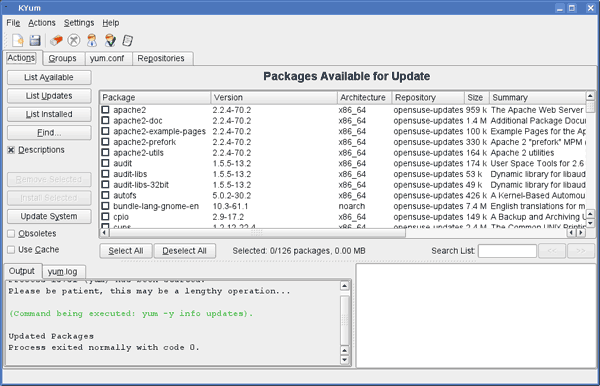This screenshot has height=386, width=600.
Task: Click the tilted document icon in toolbar
Action: tap(127, 40)
